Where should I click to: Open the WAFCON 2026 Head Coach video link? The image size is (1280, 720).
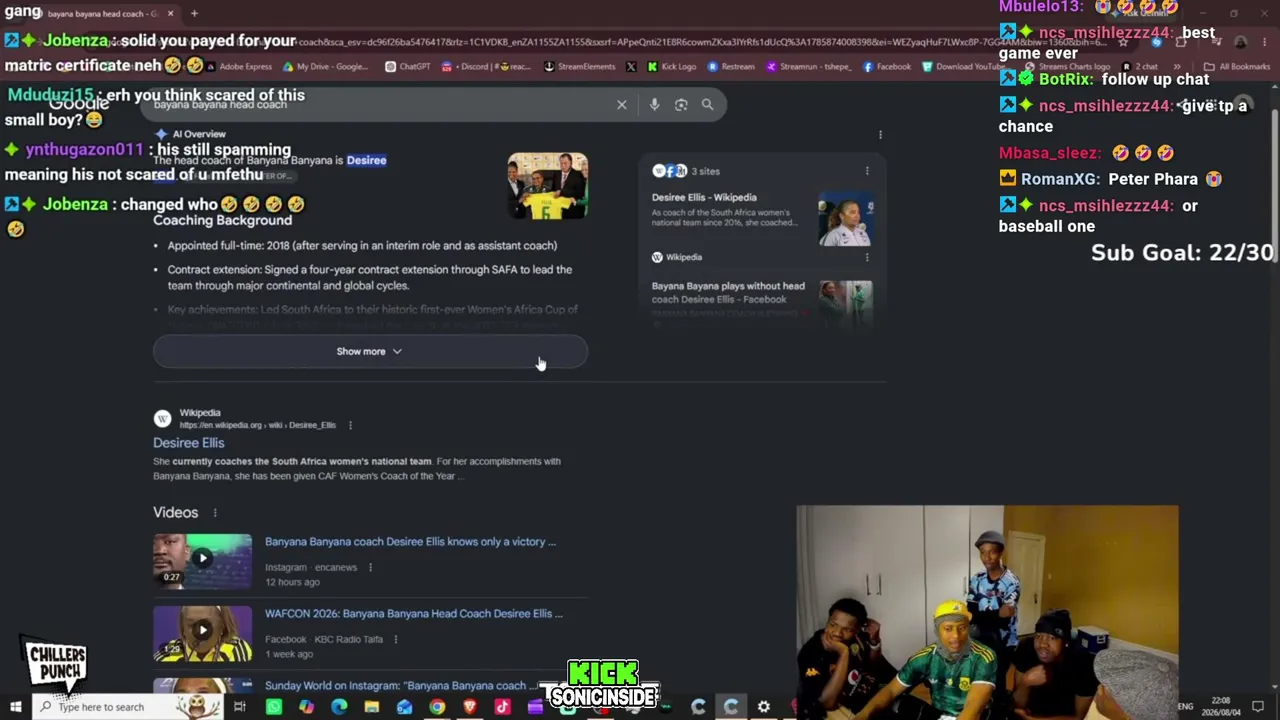pos(414,614)
